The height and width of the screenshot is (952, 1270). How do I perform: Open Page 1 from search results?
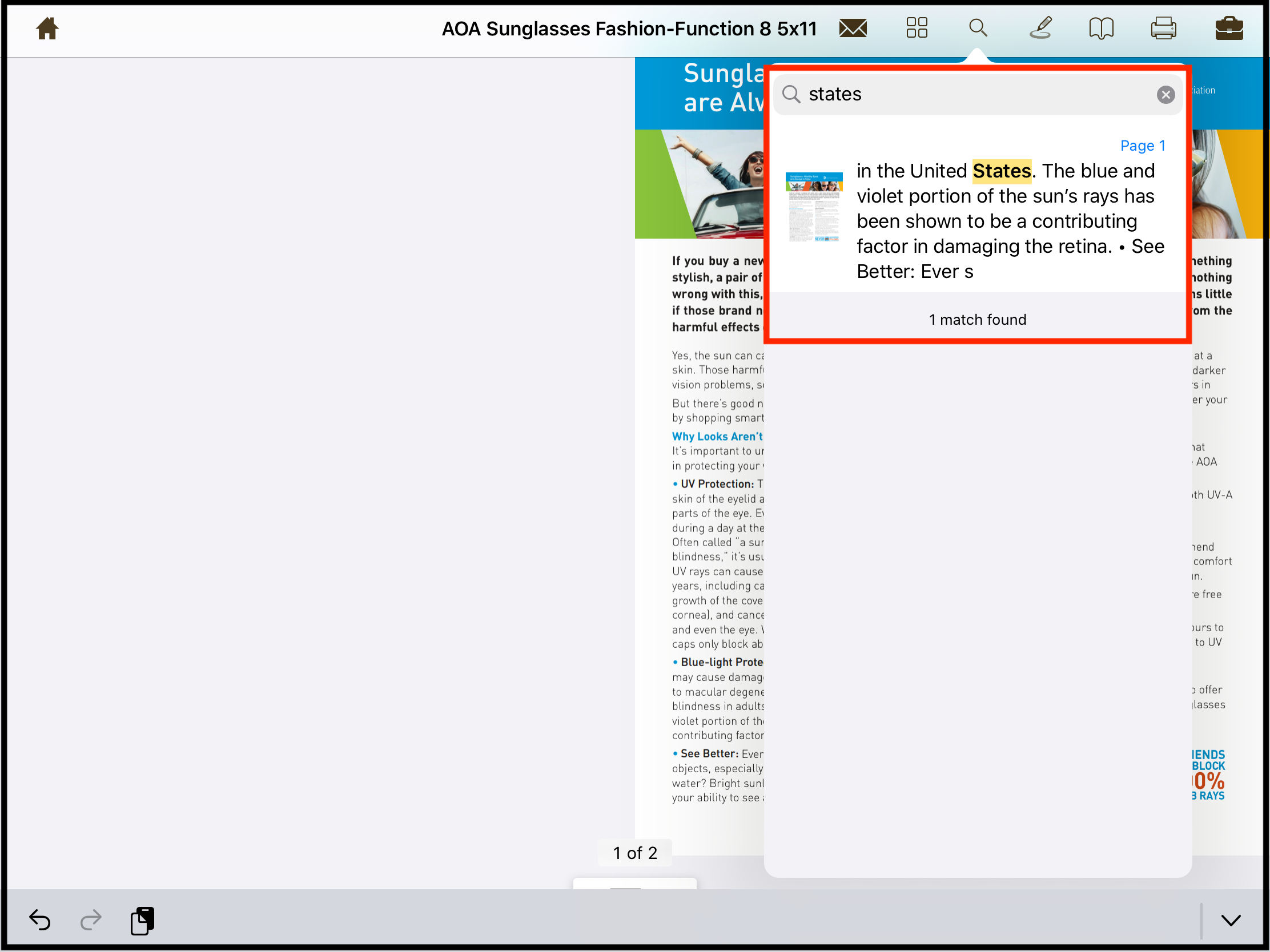(1142, 145)
